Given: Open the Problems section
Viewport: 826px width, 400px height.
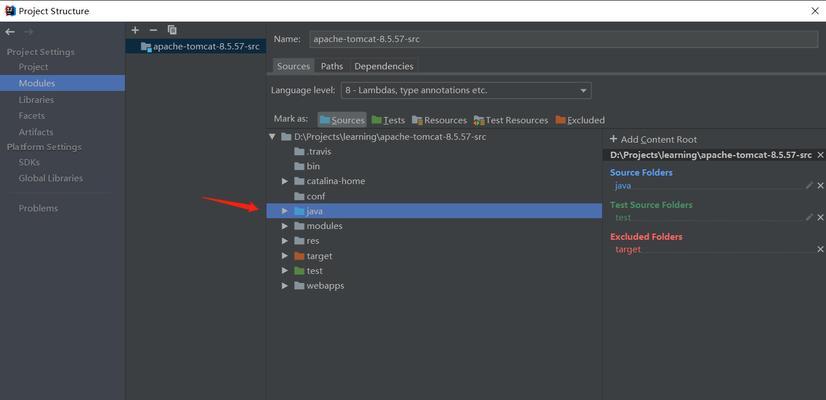Looking at the screenshot, I should tap(38, 208).
